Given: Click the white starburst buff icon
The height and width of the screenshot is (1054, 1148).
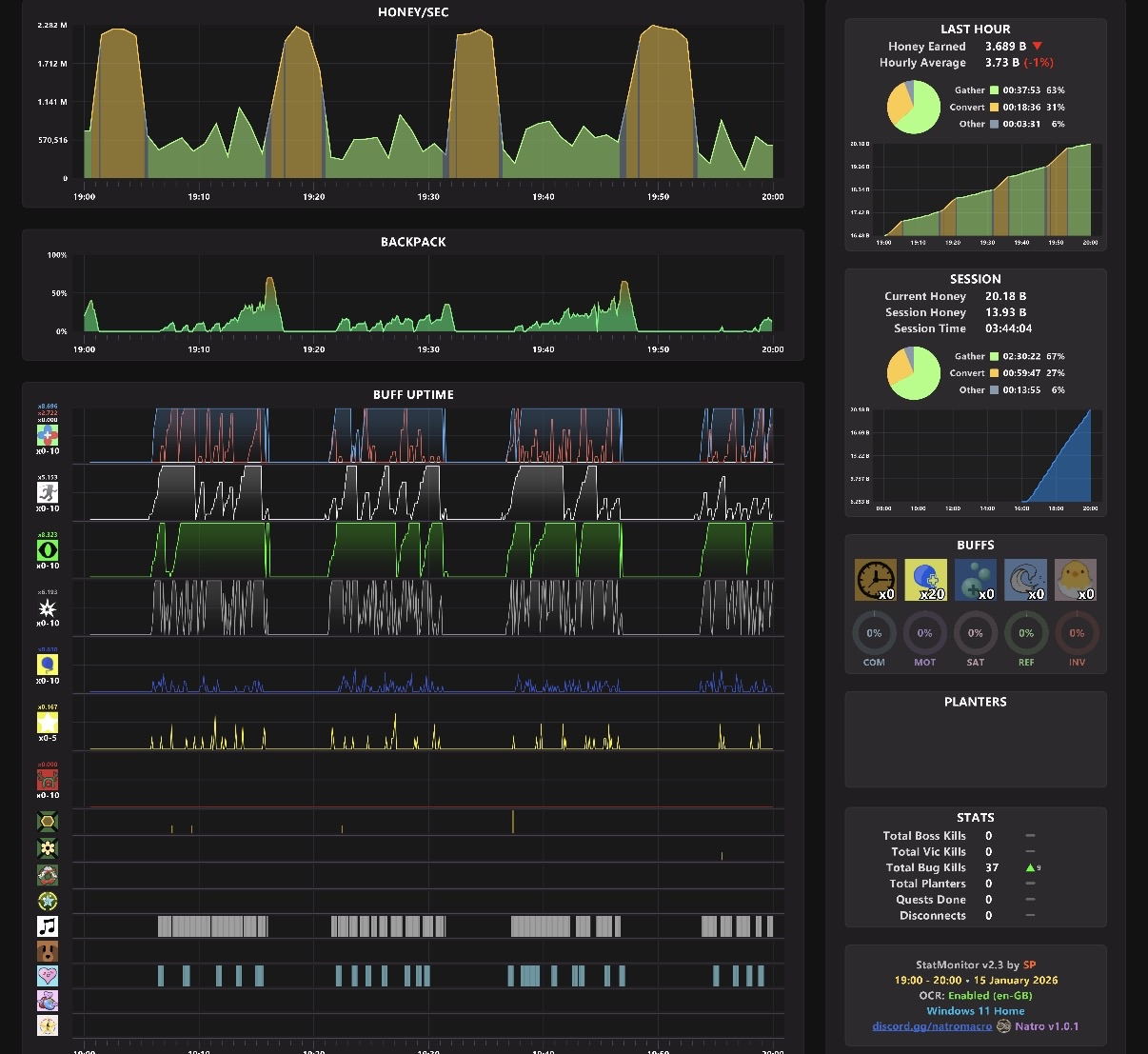Looking at the screenshot, I should coord(48,607).
